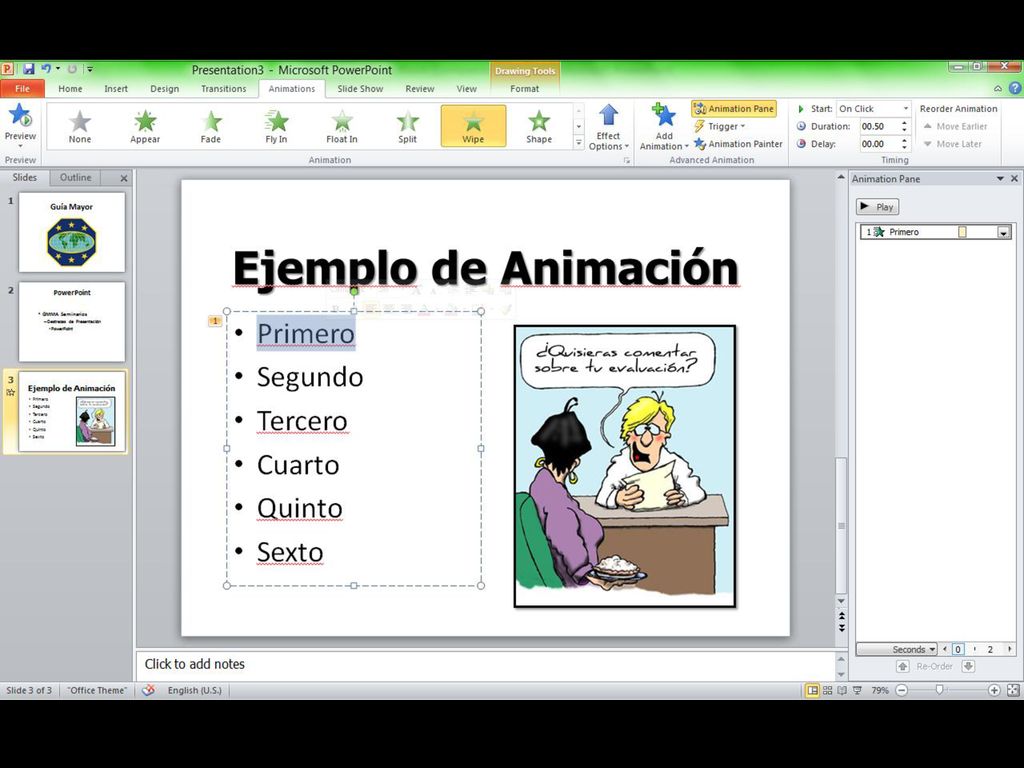
Task: Open the Trigger dropdown
Action: point(719,126)
